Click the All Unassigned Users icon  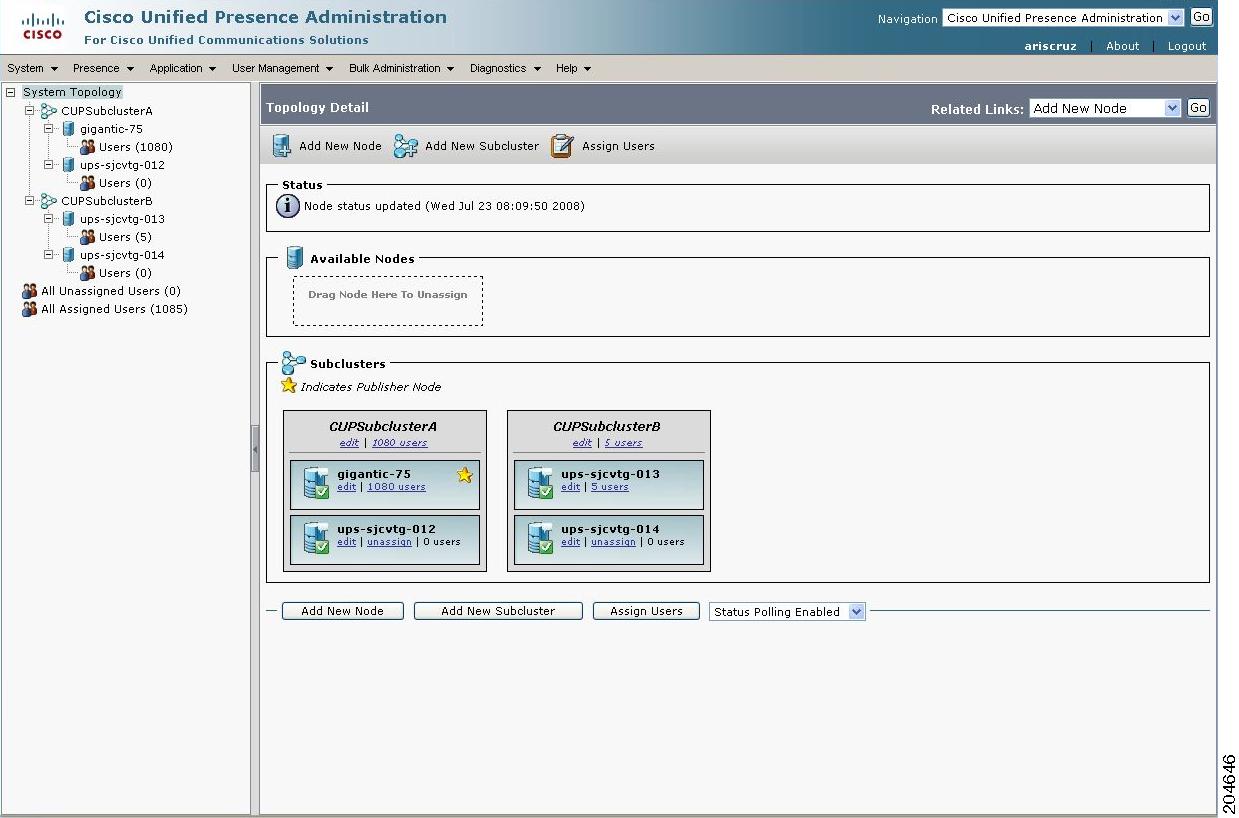pyautogui.click(x=30, y=291)
